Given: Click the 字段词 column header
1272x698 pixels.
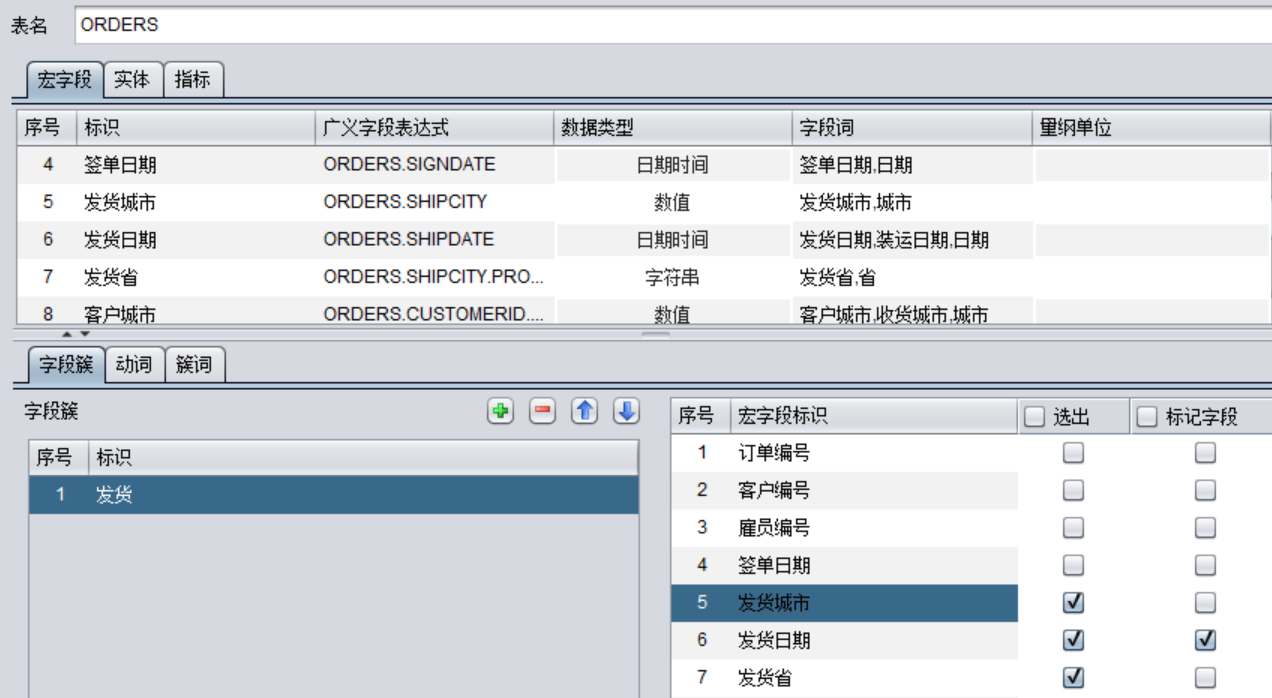Looking at the screenshot, I should (911, 128).
